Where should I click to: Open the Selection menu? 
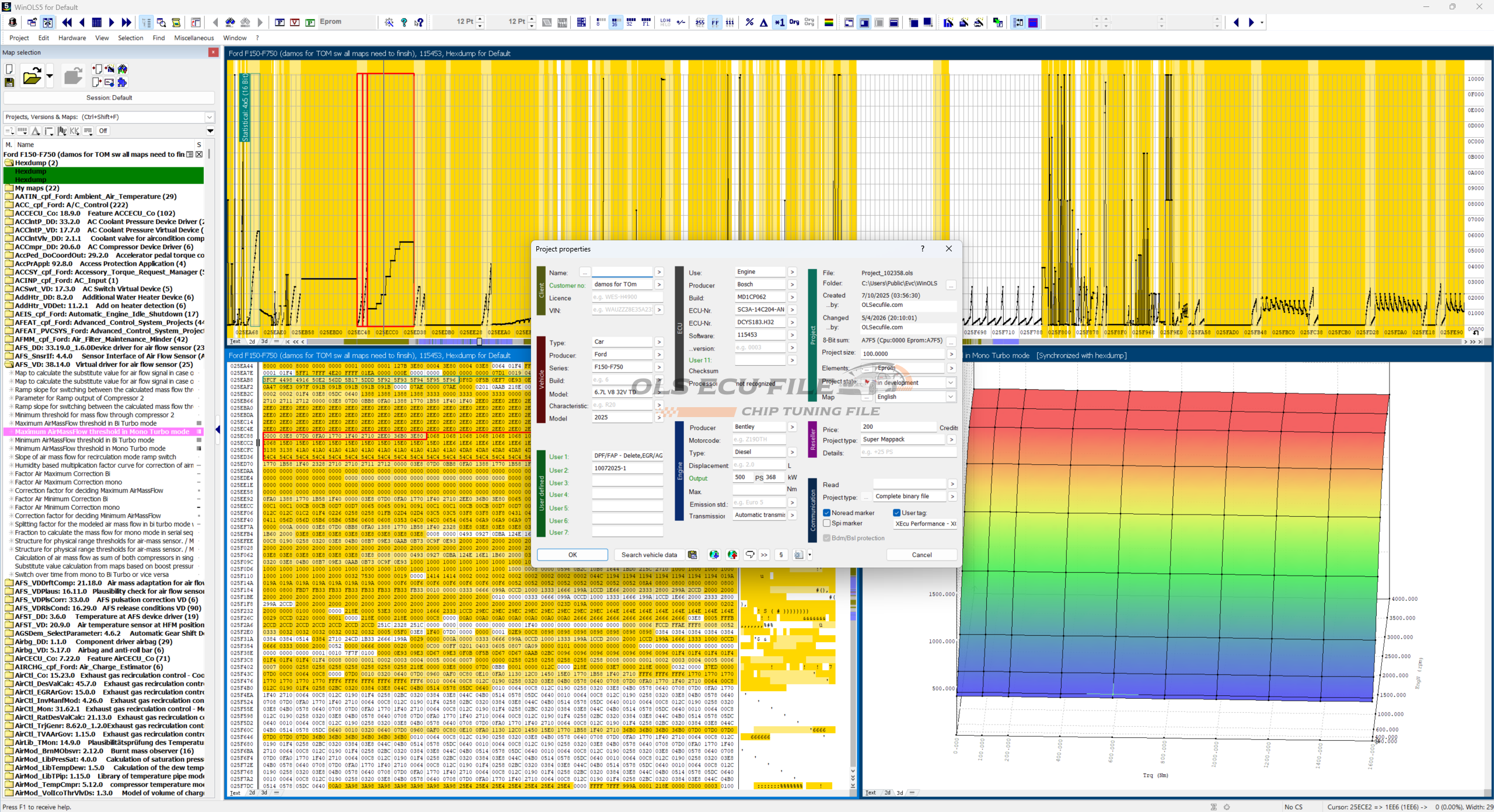coord(131,38)
